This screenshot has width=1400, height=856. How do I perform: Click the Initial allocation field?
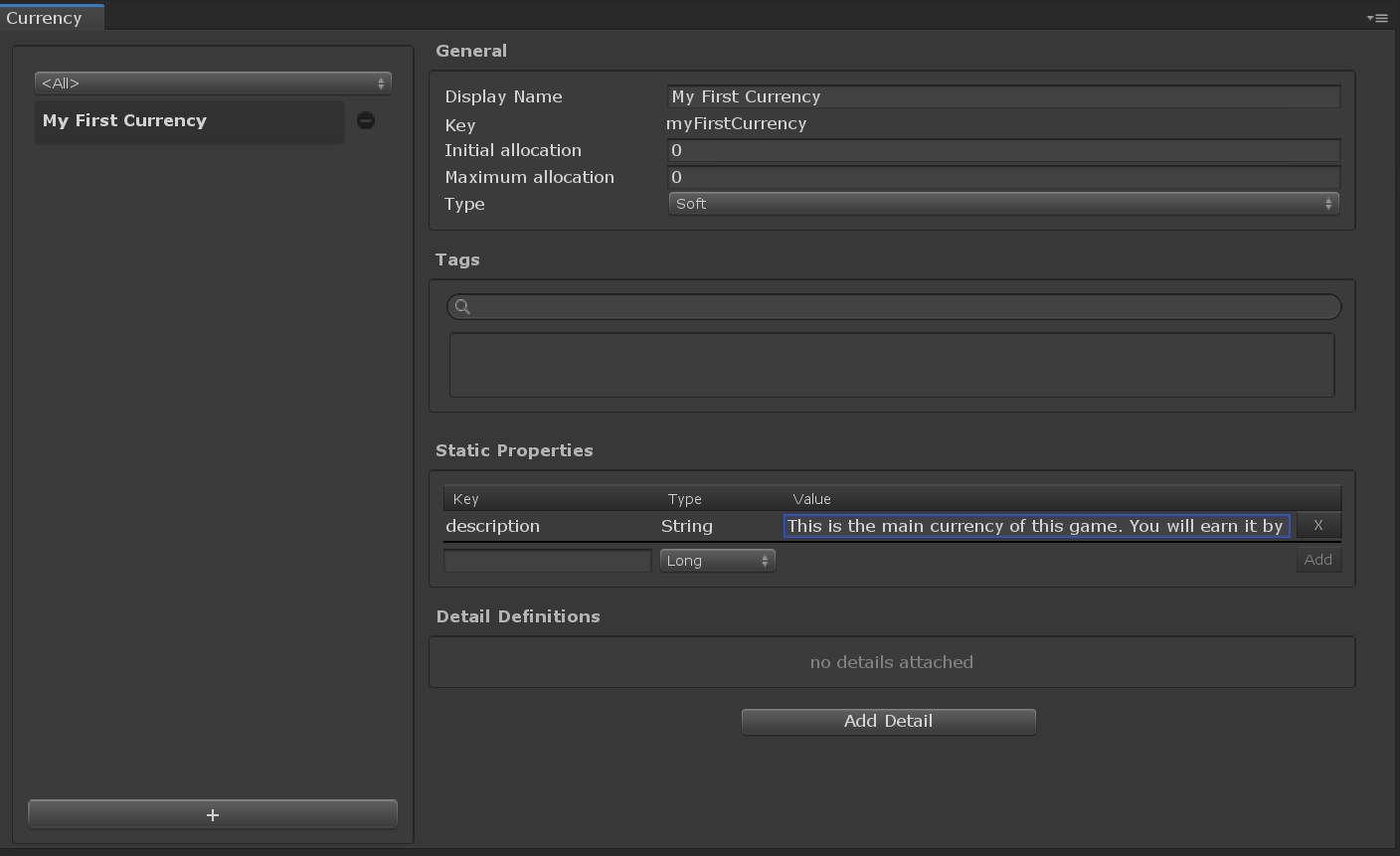pos(1003,150)
